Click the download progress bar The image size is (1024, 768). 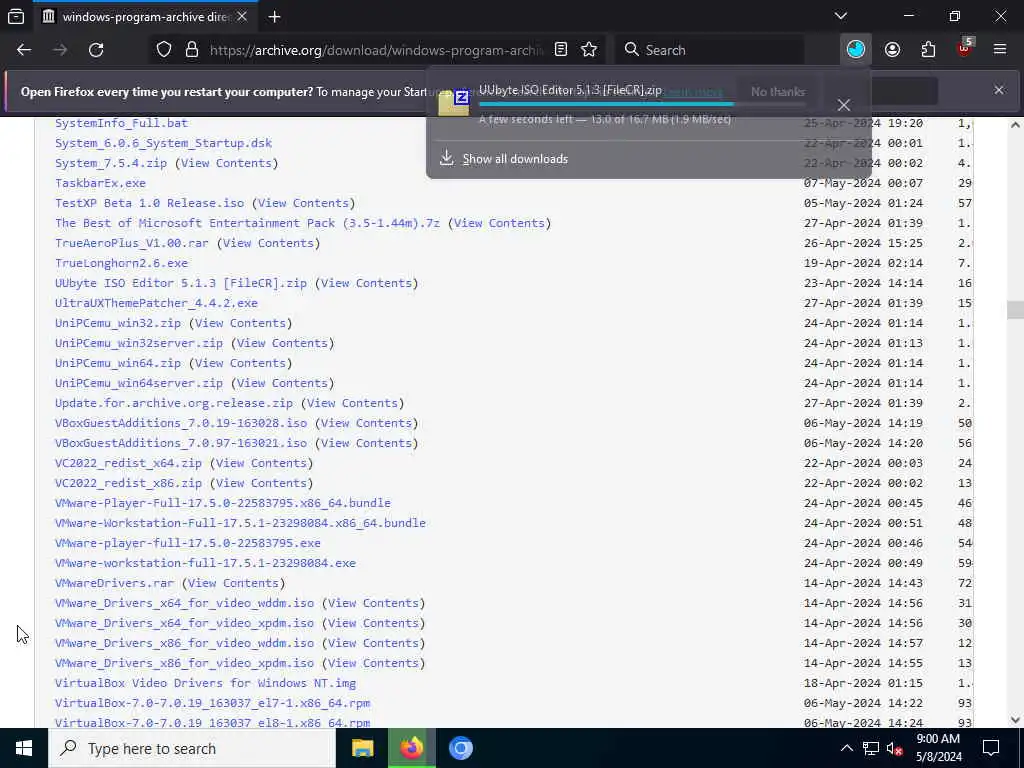point(643,104)
